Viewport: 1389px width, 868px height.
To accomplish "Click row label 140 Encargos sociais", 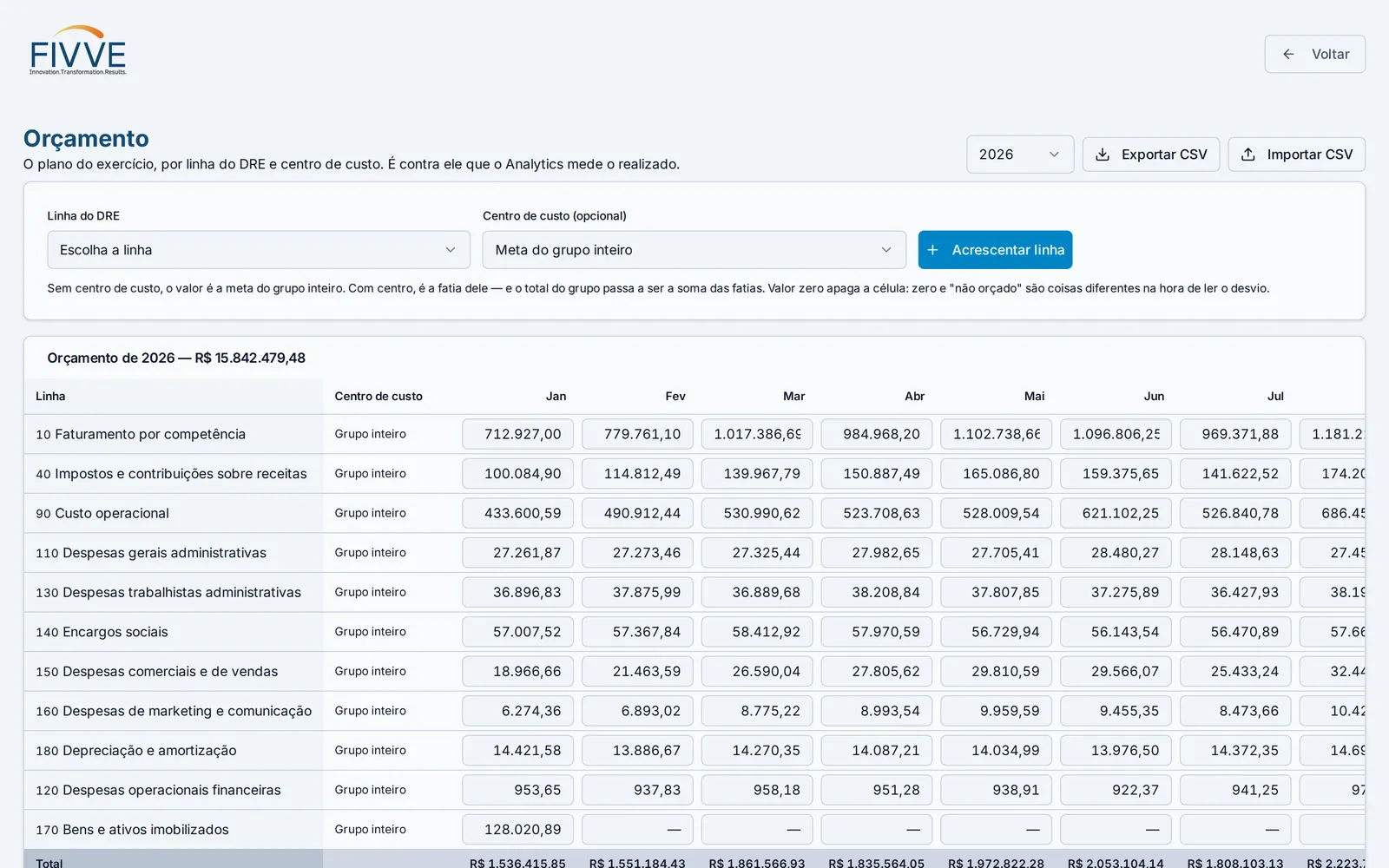I will [x=102, y=632].
